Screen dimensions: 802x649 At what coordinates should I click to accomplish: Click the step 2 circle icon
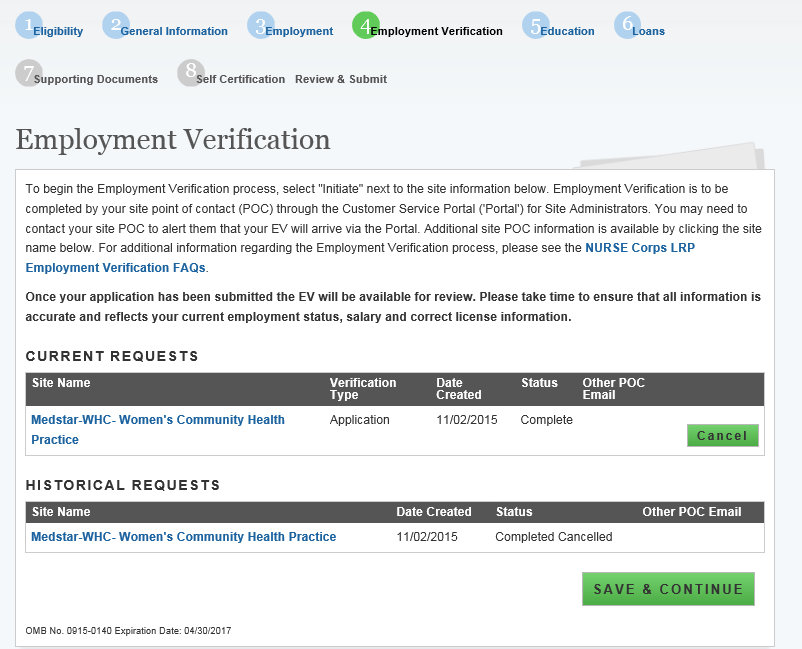point(116,25)
